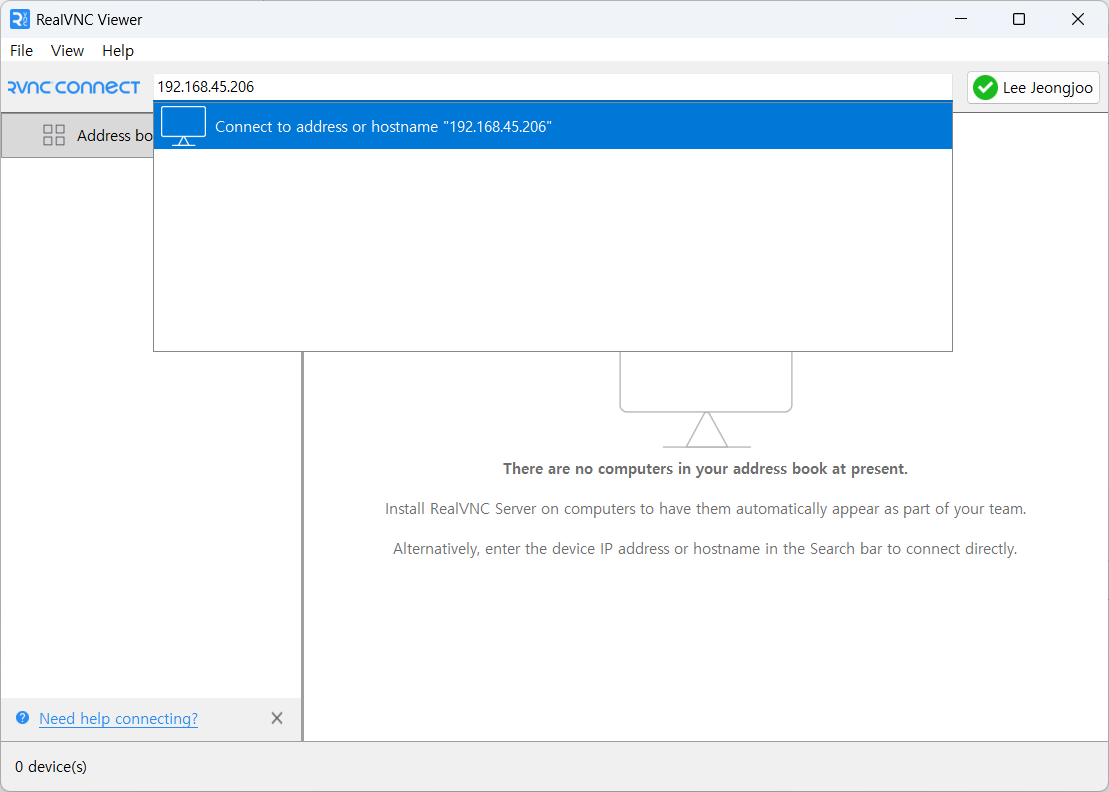The image size is (1109, 792).
Task: Close the RealVNC Viewer window
Action: (x=1078, y=19)
